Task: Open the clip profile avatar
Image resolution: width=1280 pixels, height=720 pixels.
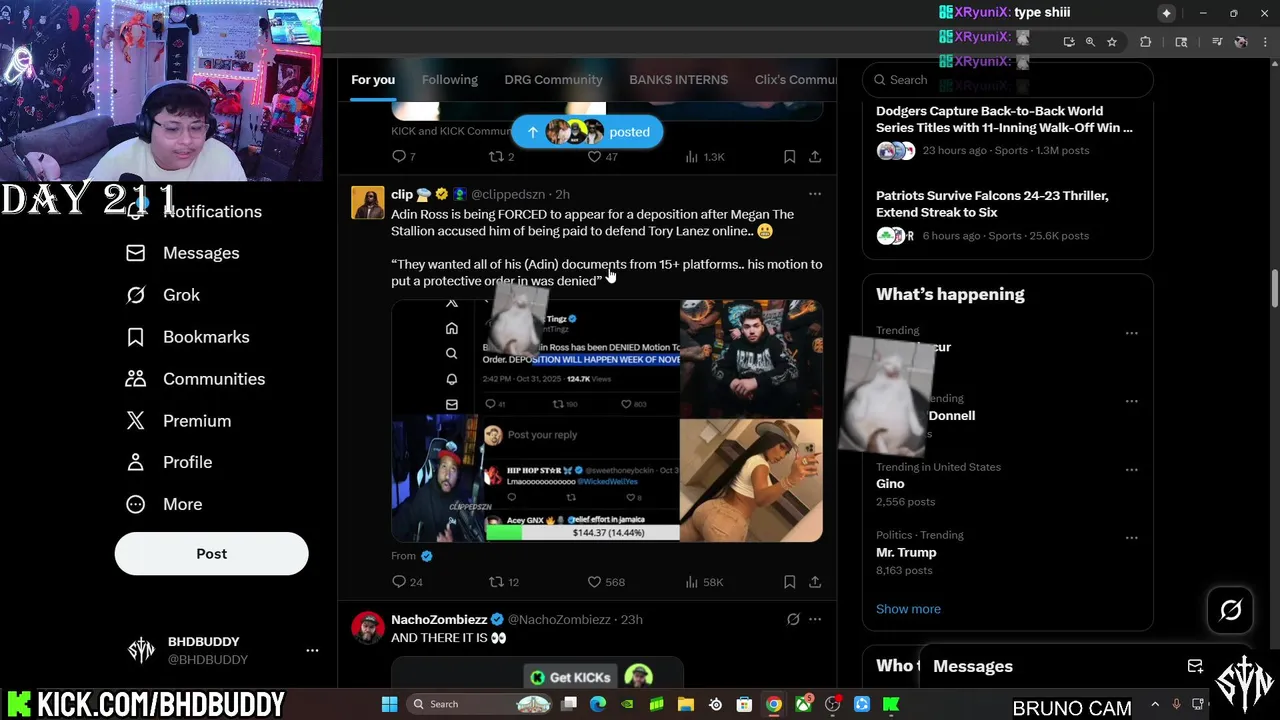Action: click(x=367, y=202)
